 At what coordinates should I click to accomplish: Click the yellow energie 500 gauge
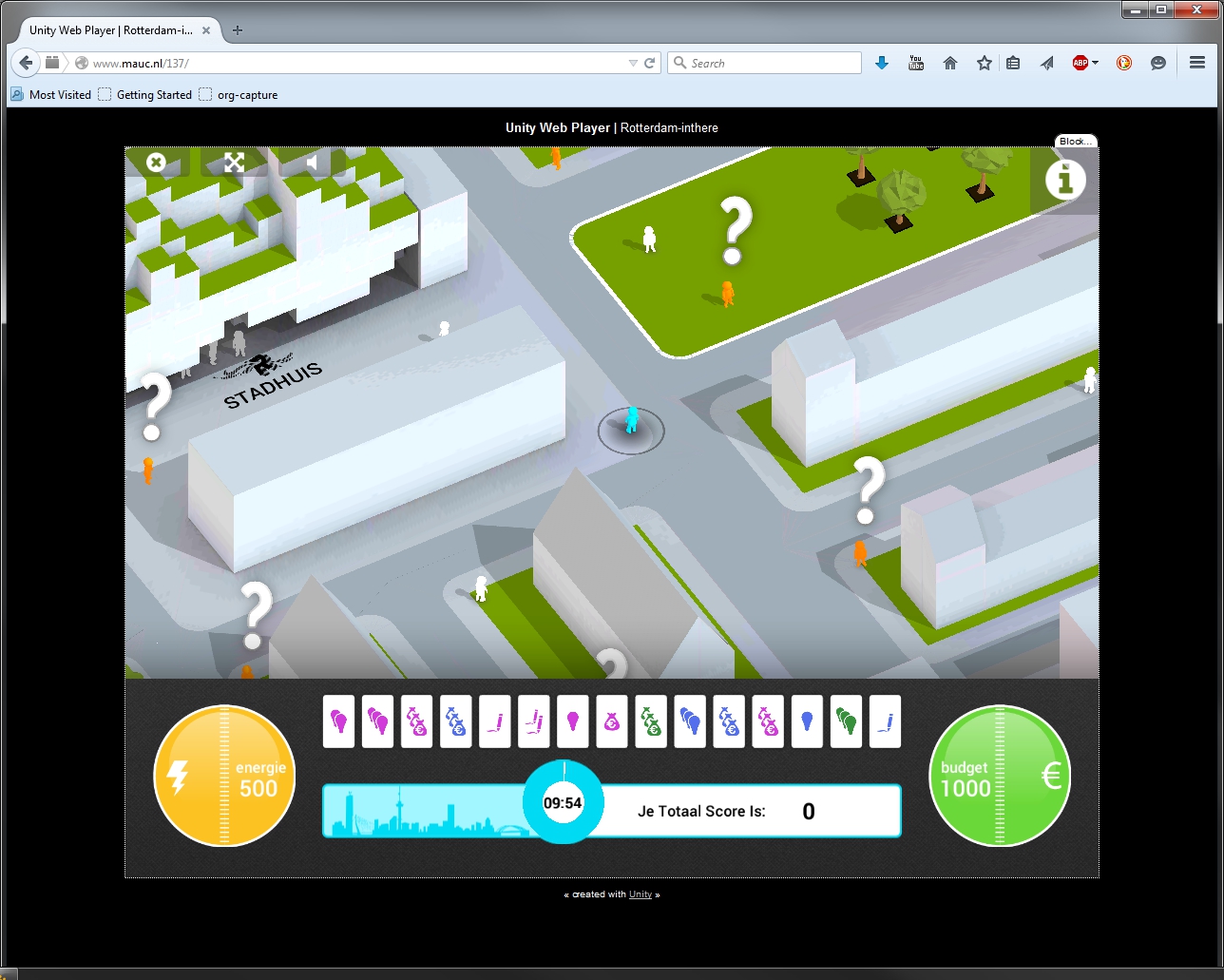coord(224,776)
